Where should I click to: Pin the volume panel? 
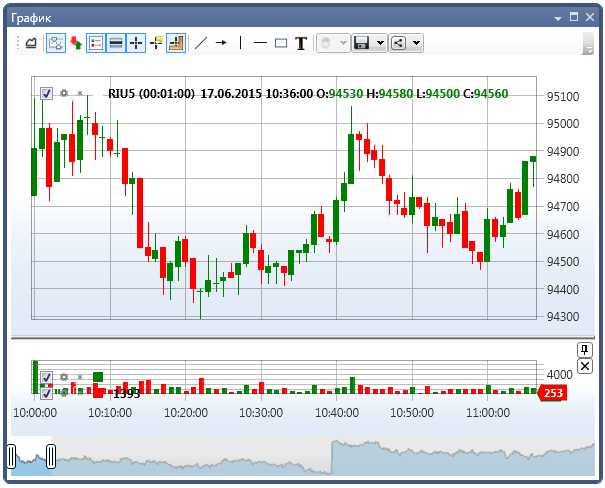pos(585,350)
